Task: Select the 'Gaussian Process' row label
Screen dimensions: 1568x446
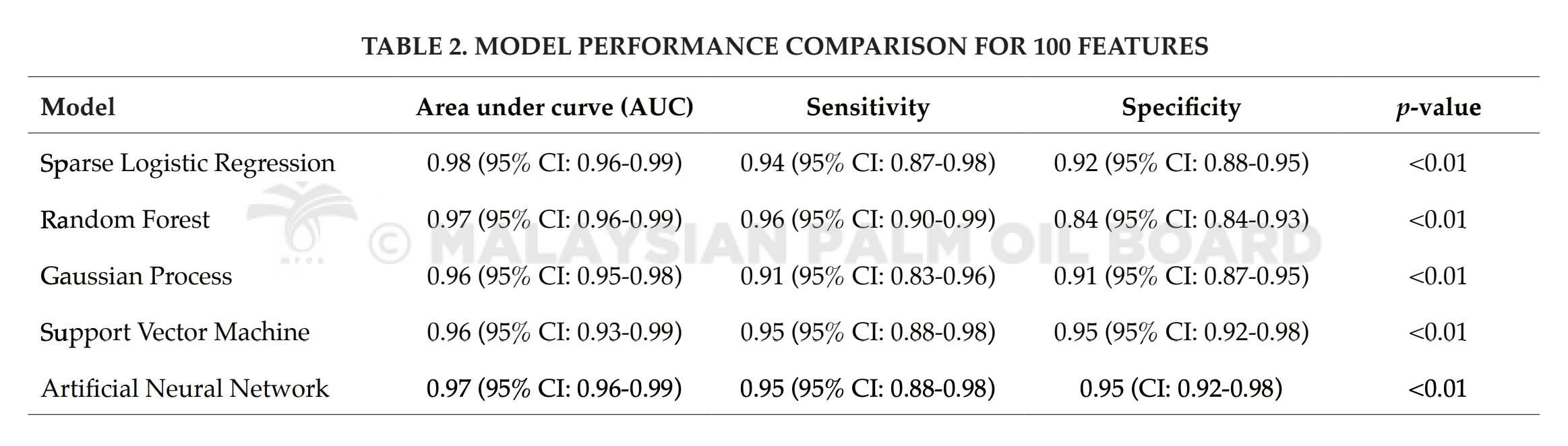Action: (x=135, y=276)
